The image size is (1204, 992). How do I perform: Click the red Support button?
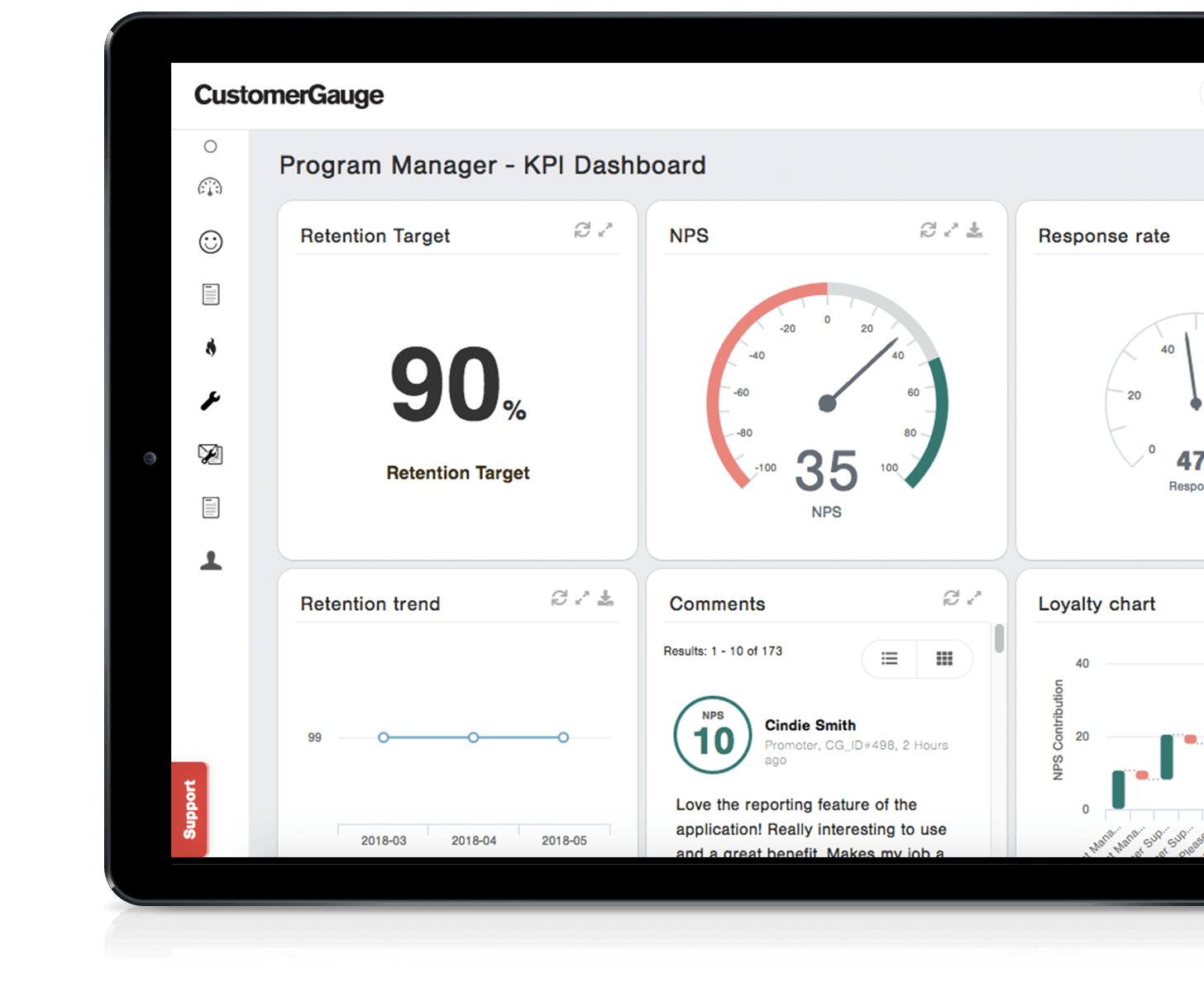pos(190,809)
